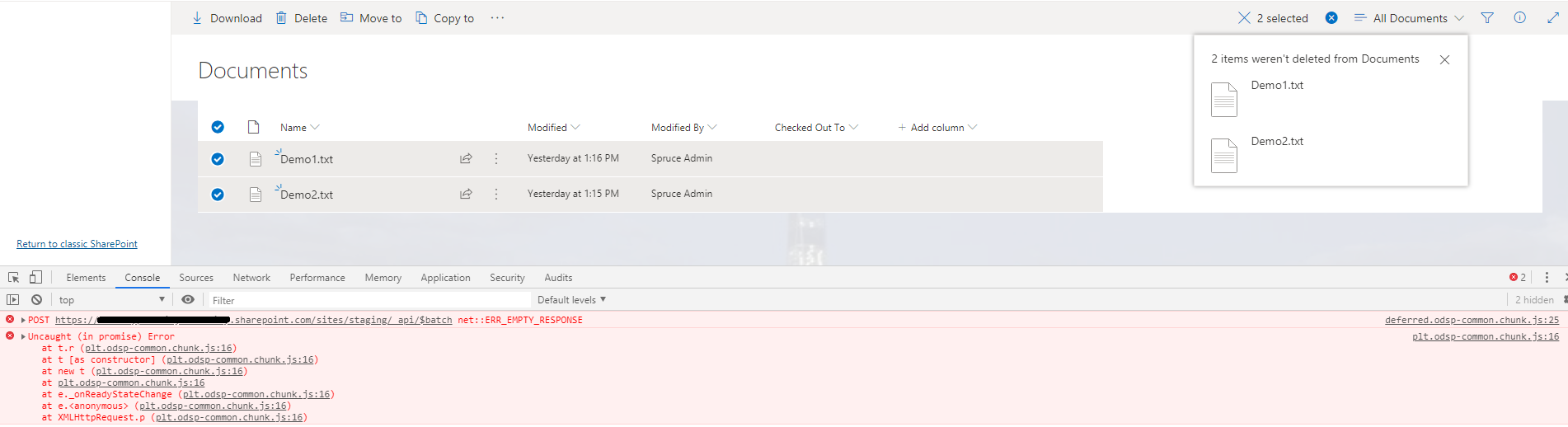The height and width of the screenshot is (427, 1568).
Task: Click the red error count badge
Action: tap(1518, 278)
